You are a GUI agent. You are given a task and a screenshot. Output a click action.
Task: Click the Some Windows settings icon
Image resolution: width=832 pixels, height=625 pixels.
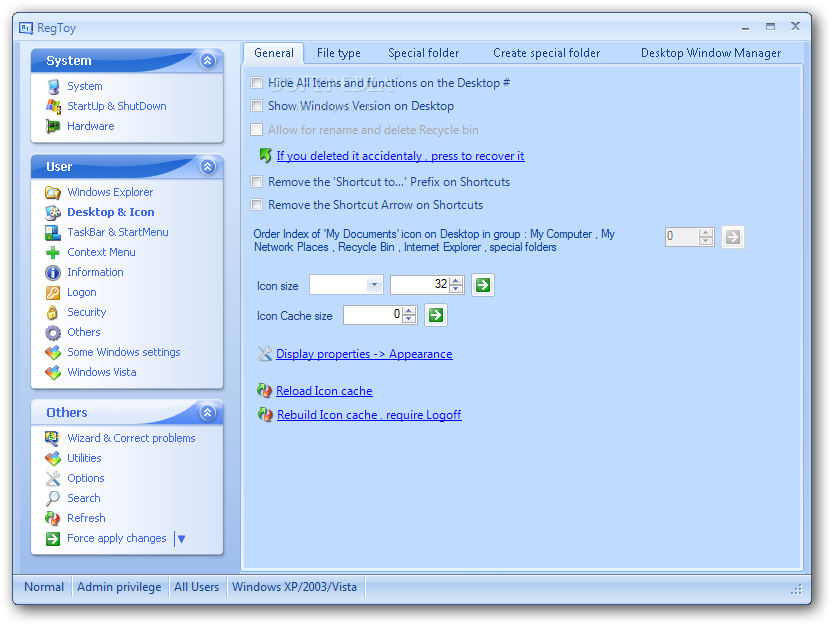point(53,352)
